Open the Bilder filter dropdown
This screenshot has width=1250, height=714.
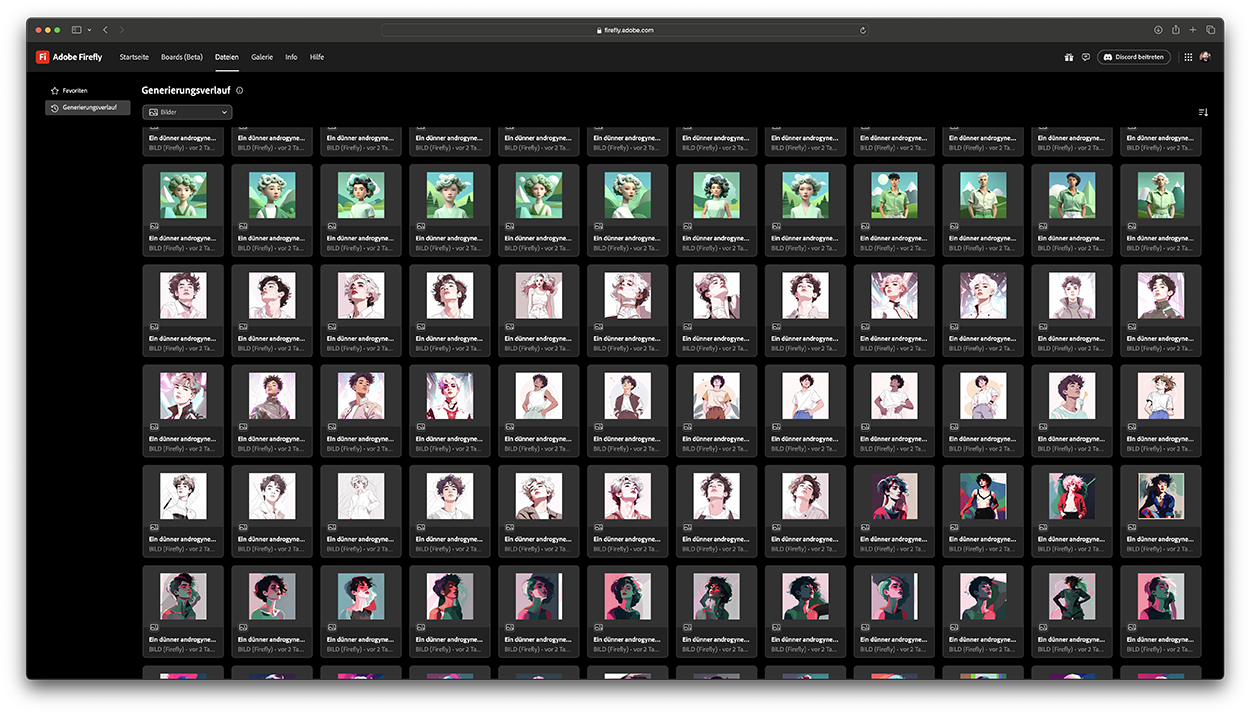(187, 112)
